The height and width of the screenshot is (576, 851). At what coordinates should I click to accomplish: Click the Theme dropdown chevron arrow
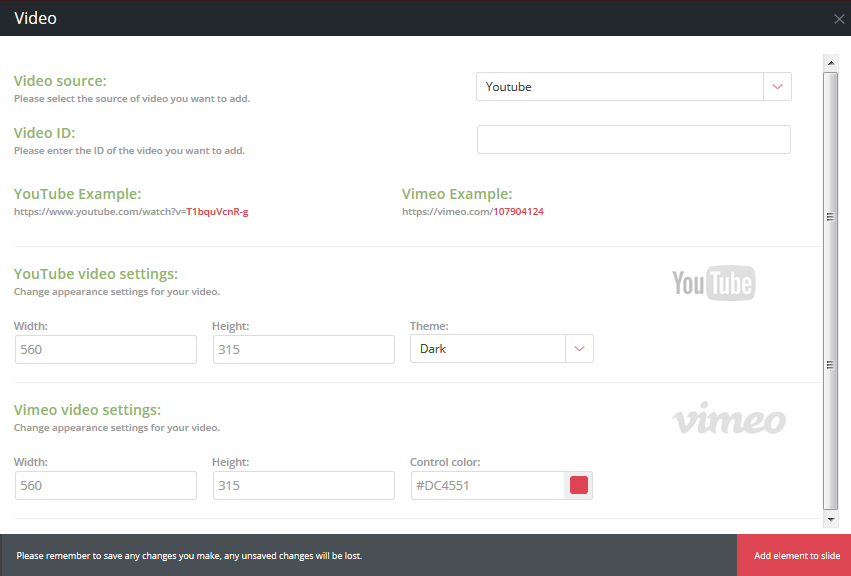click(x=580, y=349)
